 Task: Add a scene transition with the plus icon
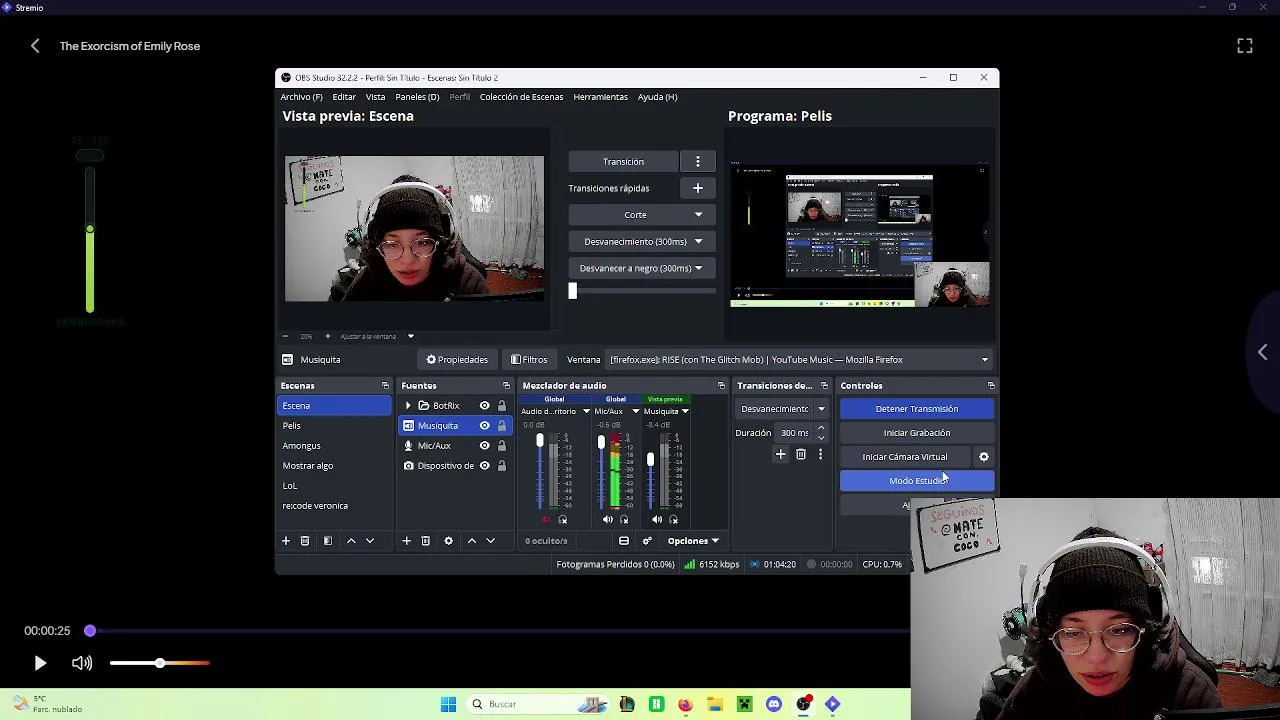781,454
